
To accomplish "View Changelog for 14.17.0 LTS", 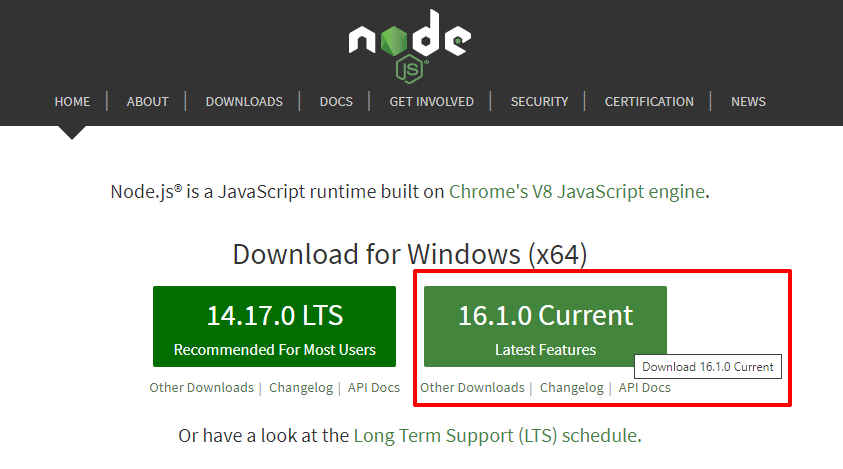I will point(301,388).
